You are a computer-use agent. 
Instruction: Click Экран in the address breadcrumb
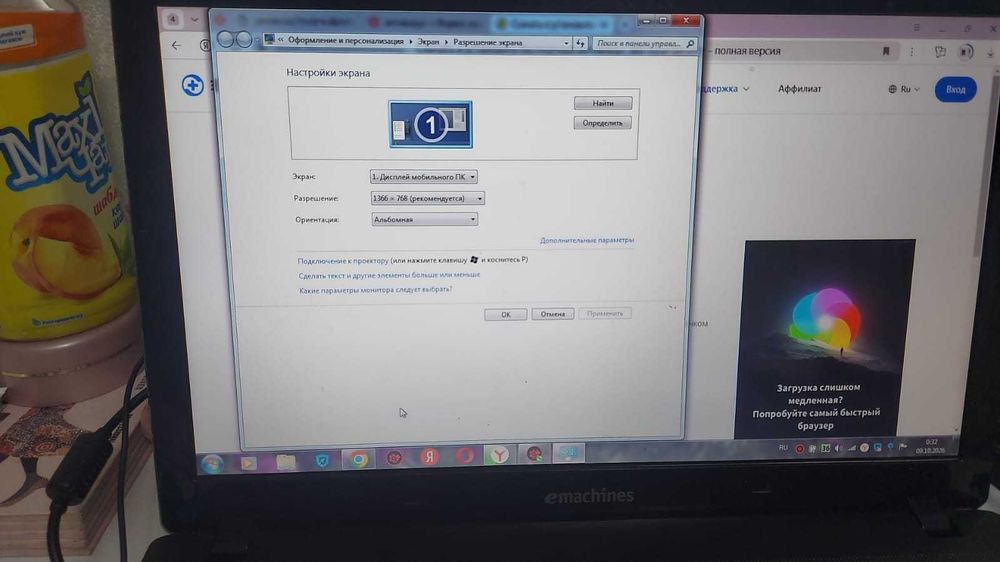tap(429, 41)
